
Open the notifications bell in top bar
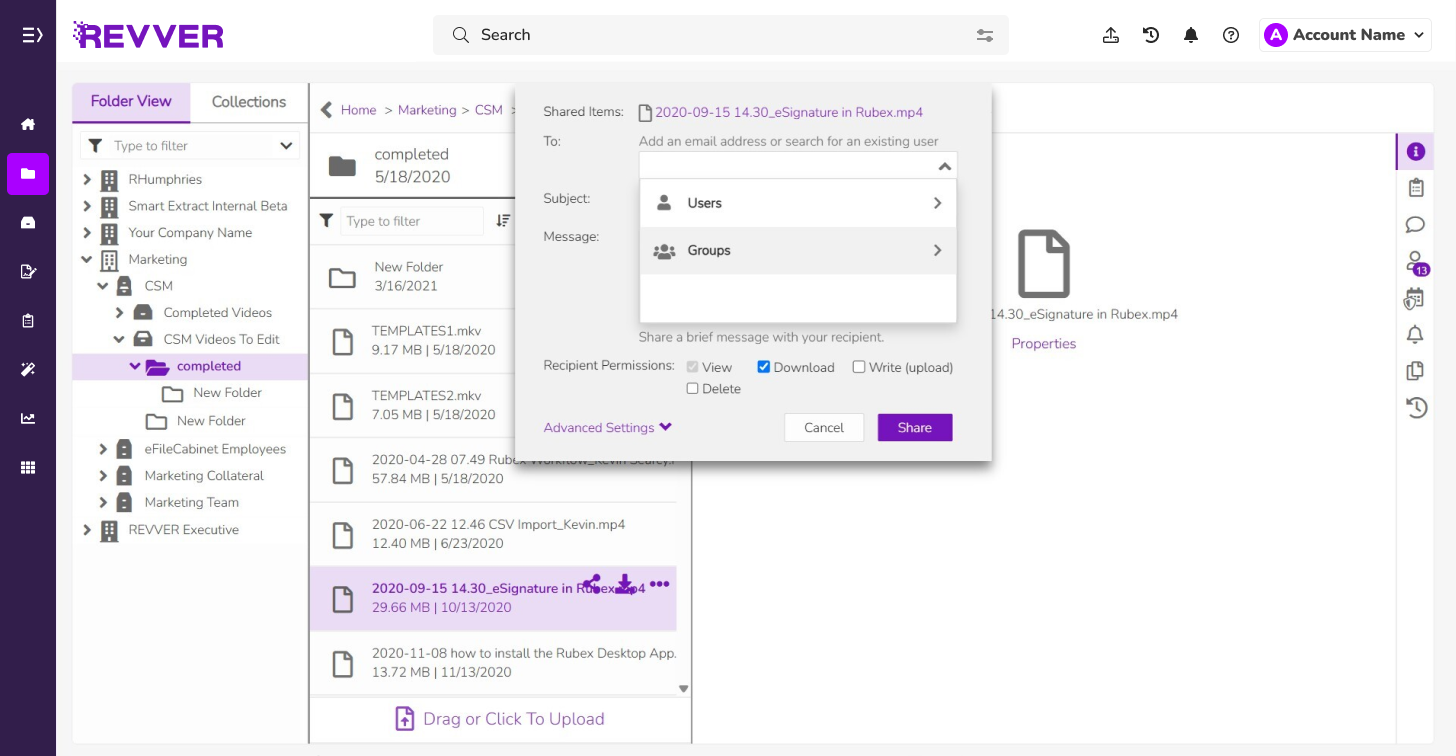coord(1190,34)
